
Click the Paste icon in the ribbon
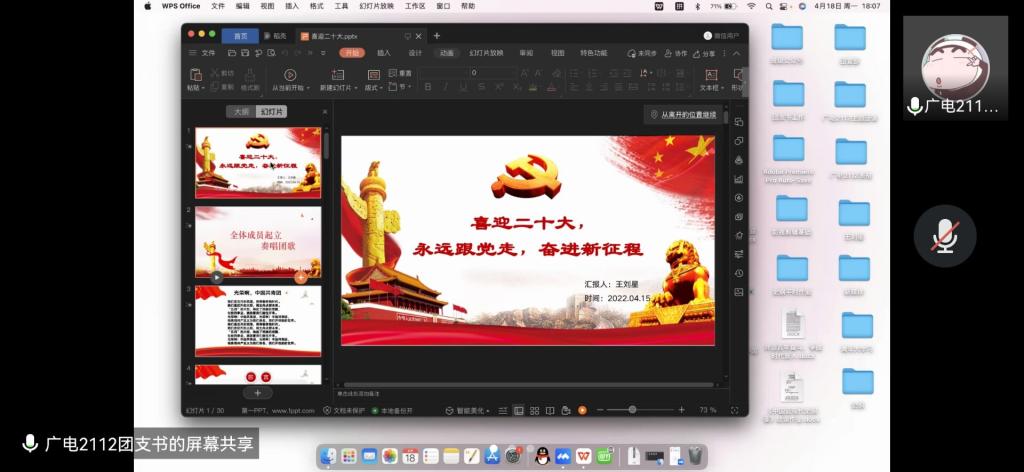(x=195, y=75)
